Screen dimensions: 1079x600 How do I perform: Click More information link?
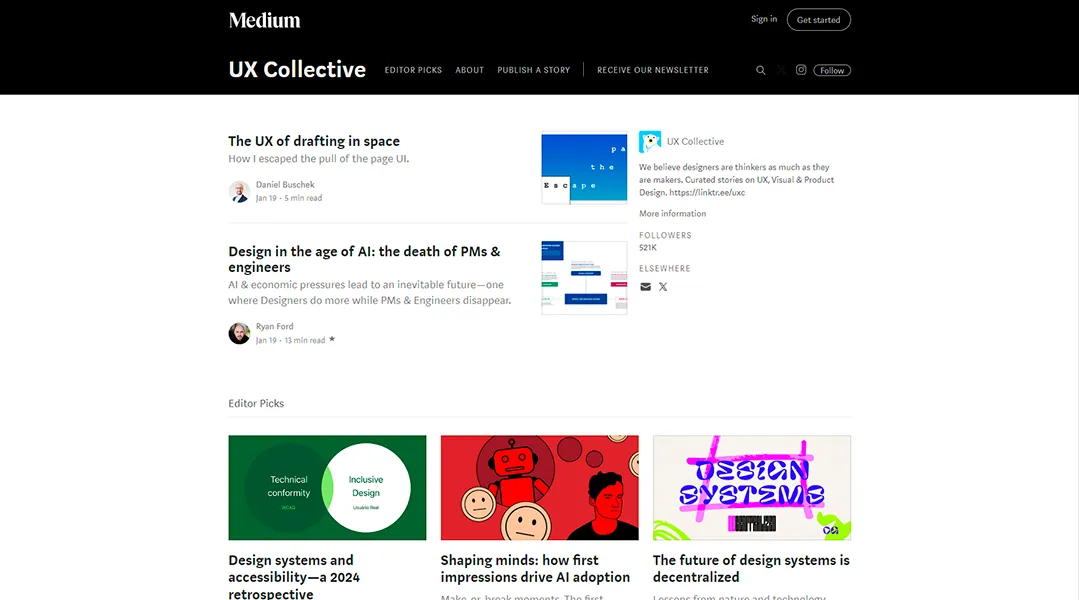(672, 214)
